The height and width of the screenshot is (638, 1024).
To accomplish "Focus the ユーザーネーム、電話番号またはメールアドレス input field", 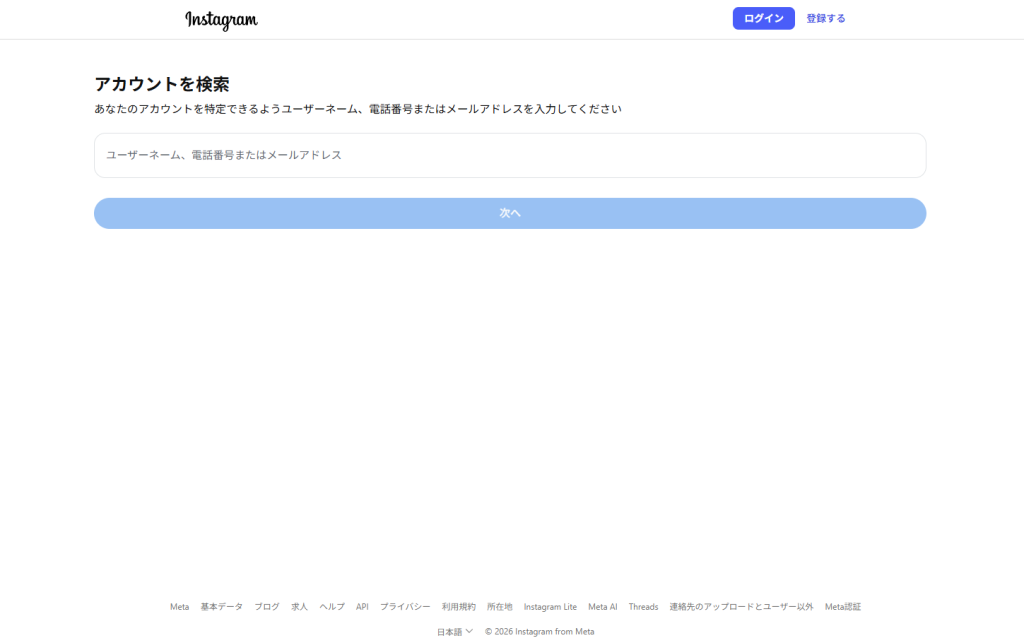I will pos(510,155).
